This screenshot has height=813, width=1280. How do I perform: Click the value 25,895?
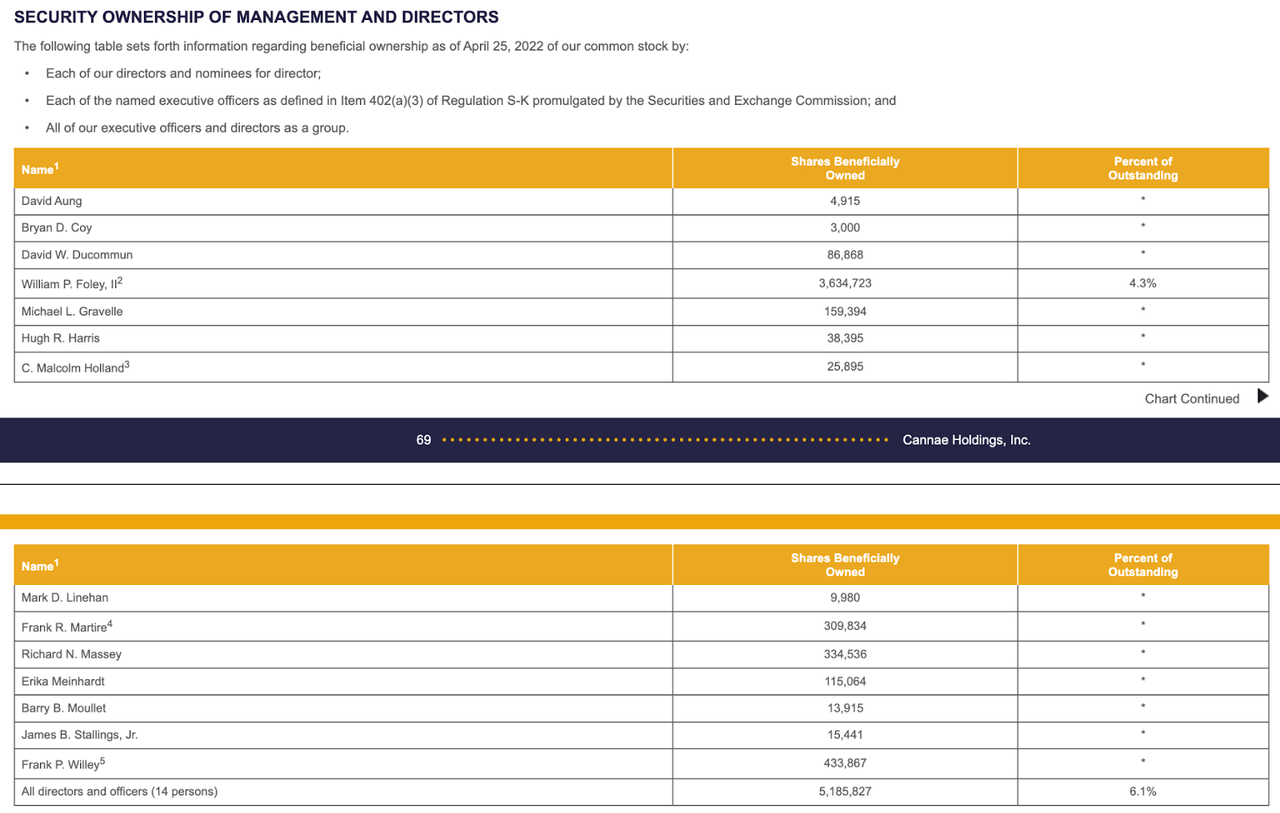click(x=845, y=367)
